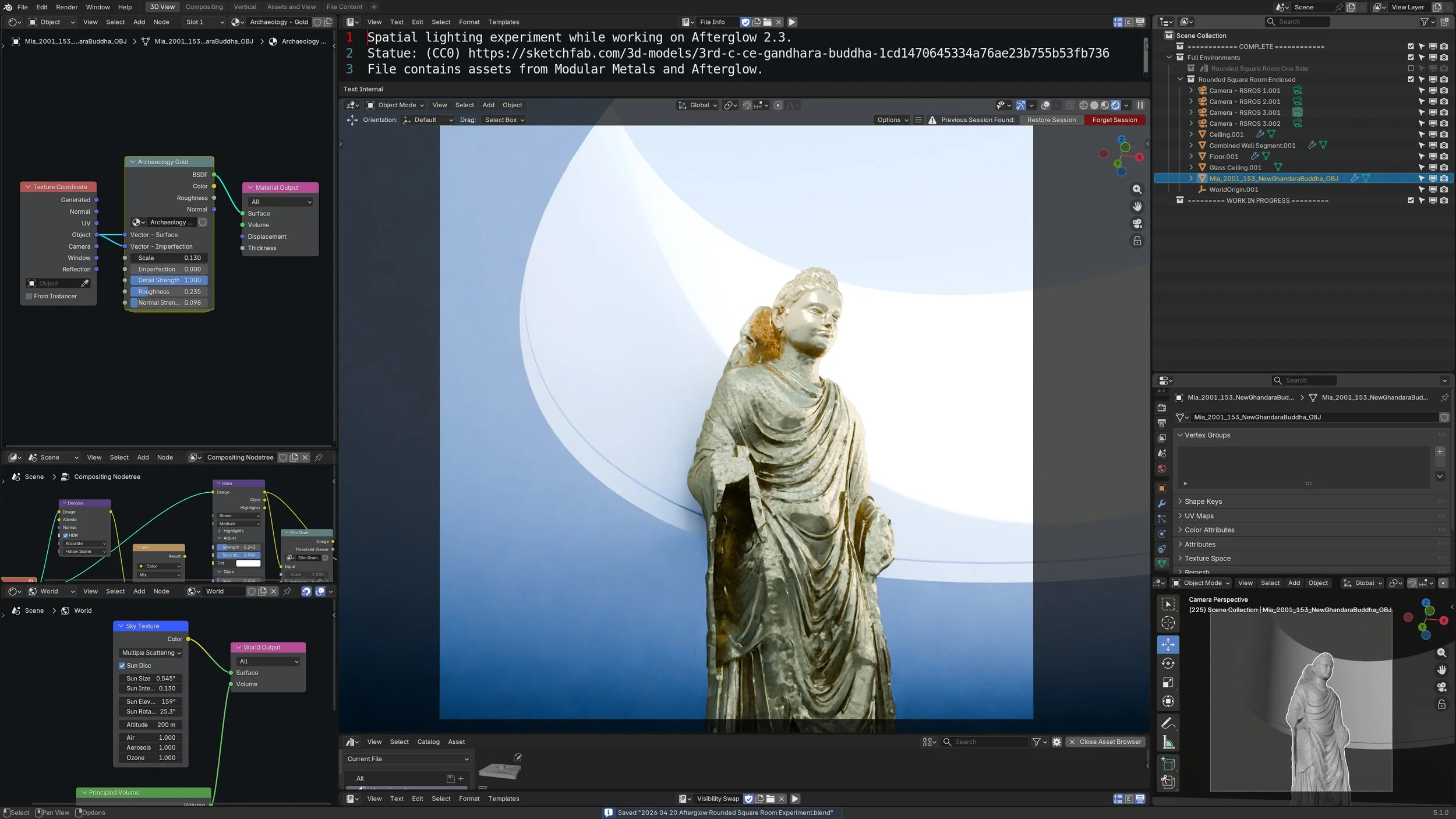This screenshot has width=1456, height=819.
Task: Open the Render menu
Action: (66, 7)
